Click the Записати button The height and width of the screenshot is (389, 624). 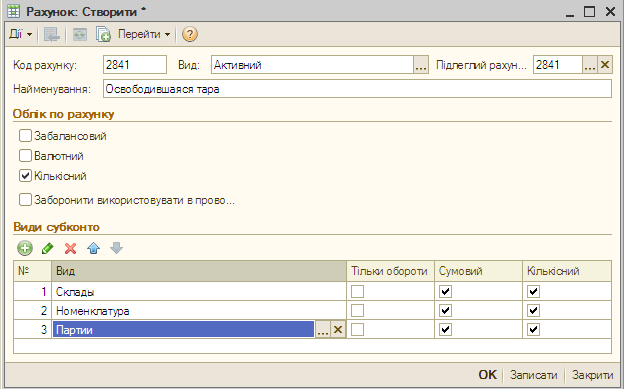tap(534, 375)
